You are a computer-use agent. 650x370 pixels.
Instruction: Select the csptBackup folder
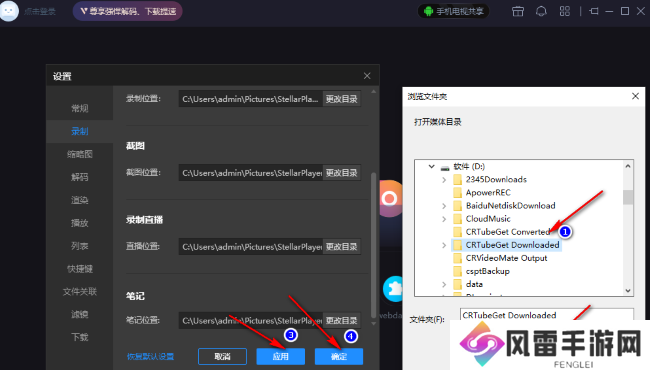(x=488, y=271)
